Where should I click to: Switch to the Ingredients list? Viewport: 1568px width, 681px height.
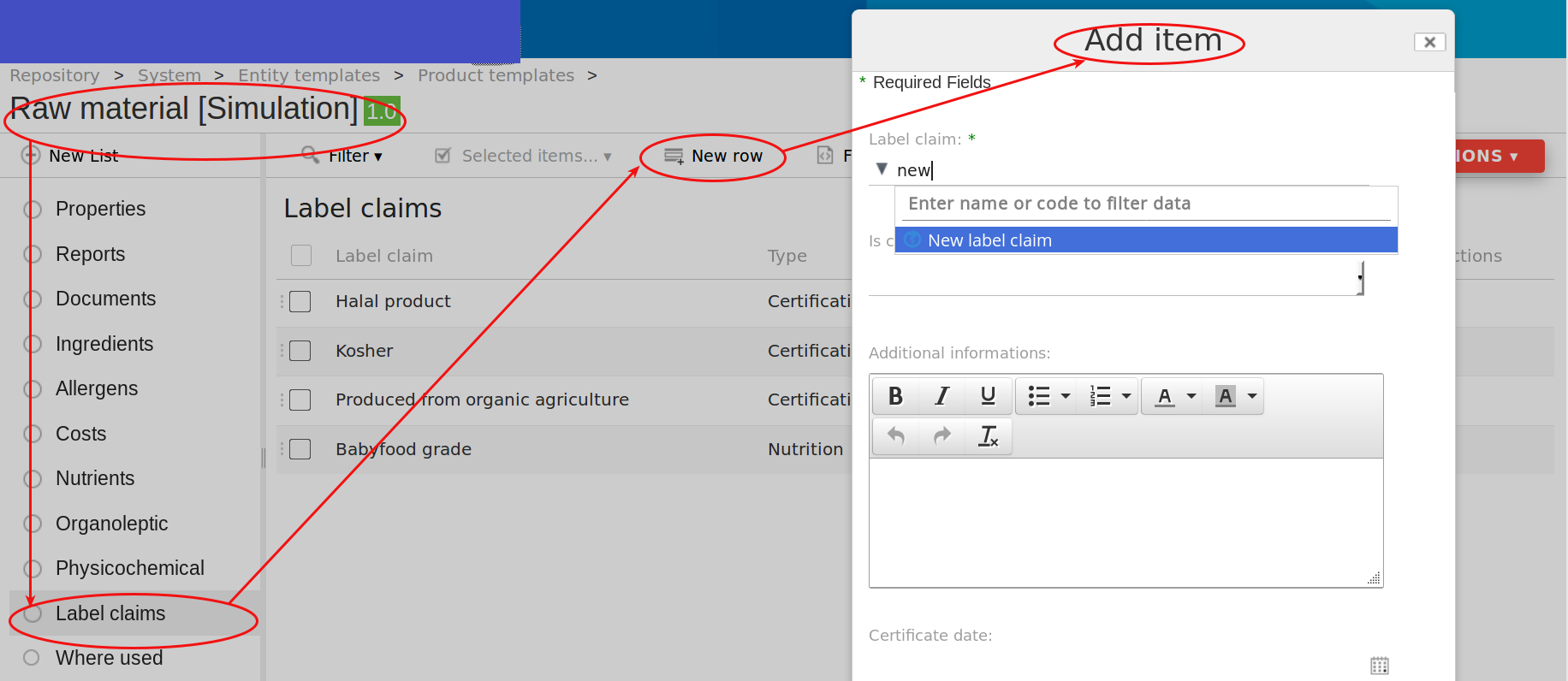[104, 344]
